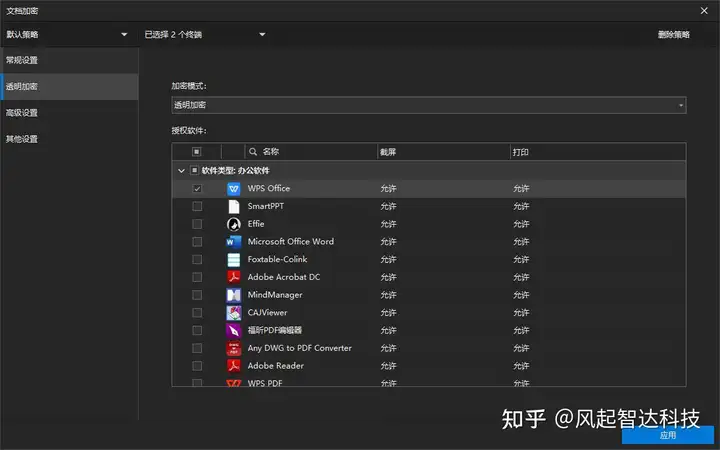Toggle the select-all checkbox in table header
720x450 pixels.
(x=197, y=152)
